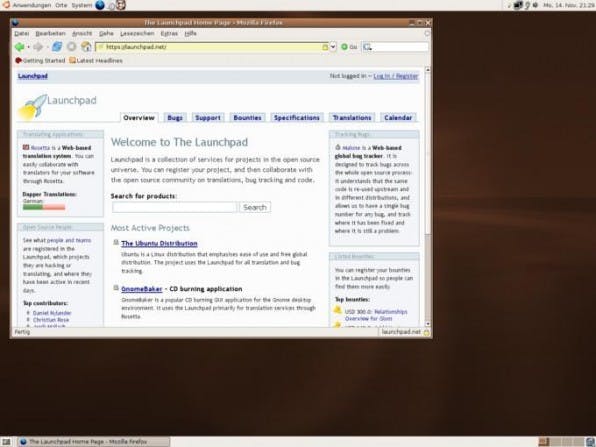Viewport: 596px width, 447px height.
Task: Click the Log In / Register link
Action: tap(396, 76)
